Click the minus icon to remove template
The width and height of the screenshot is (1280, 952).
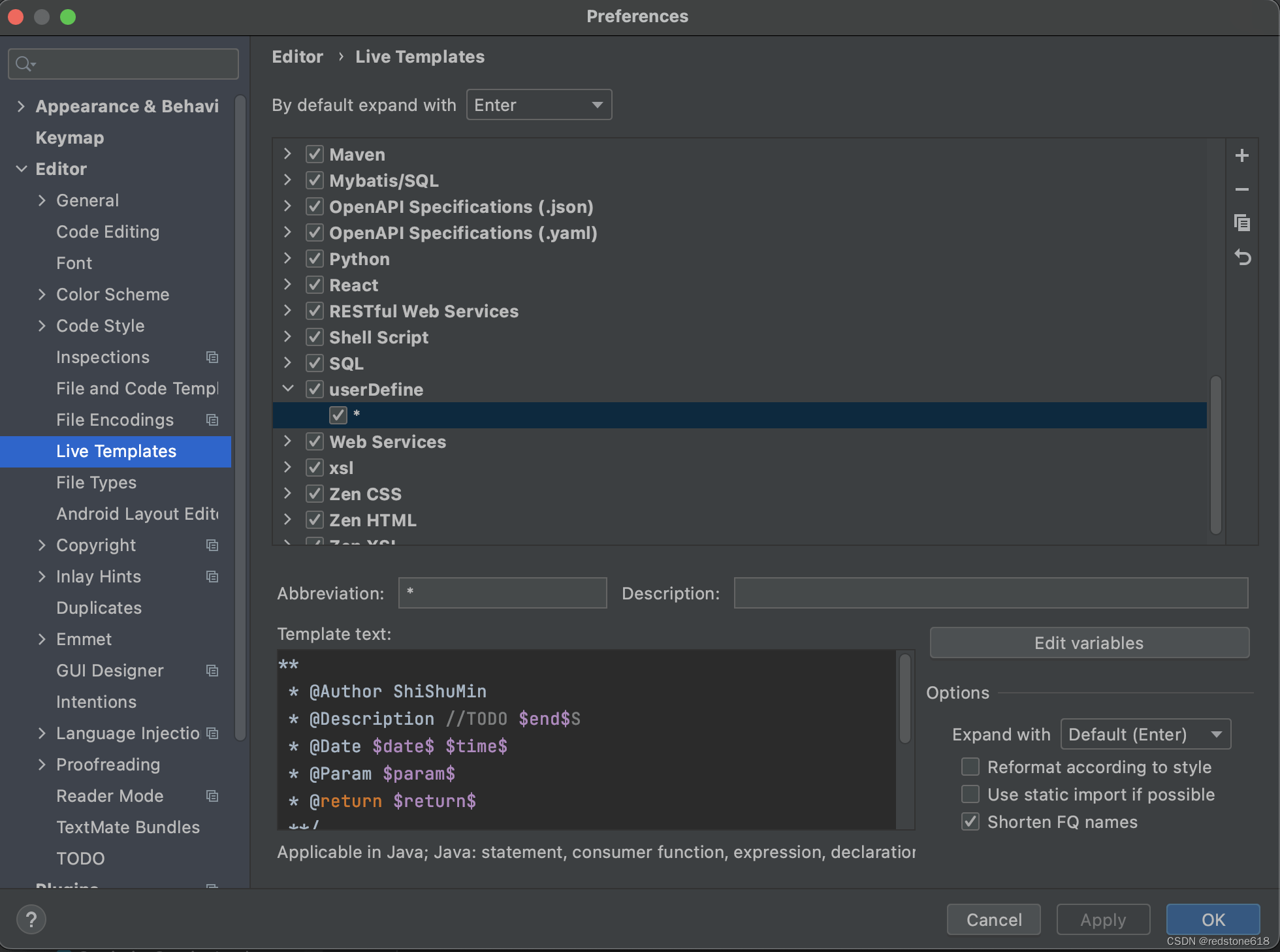(x=1241, y=189)
